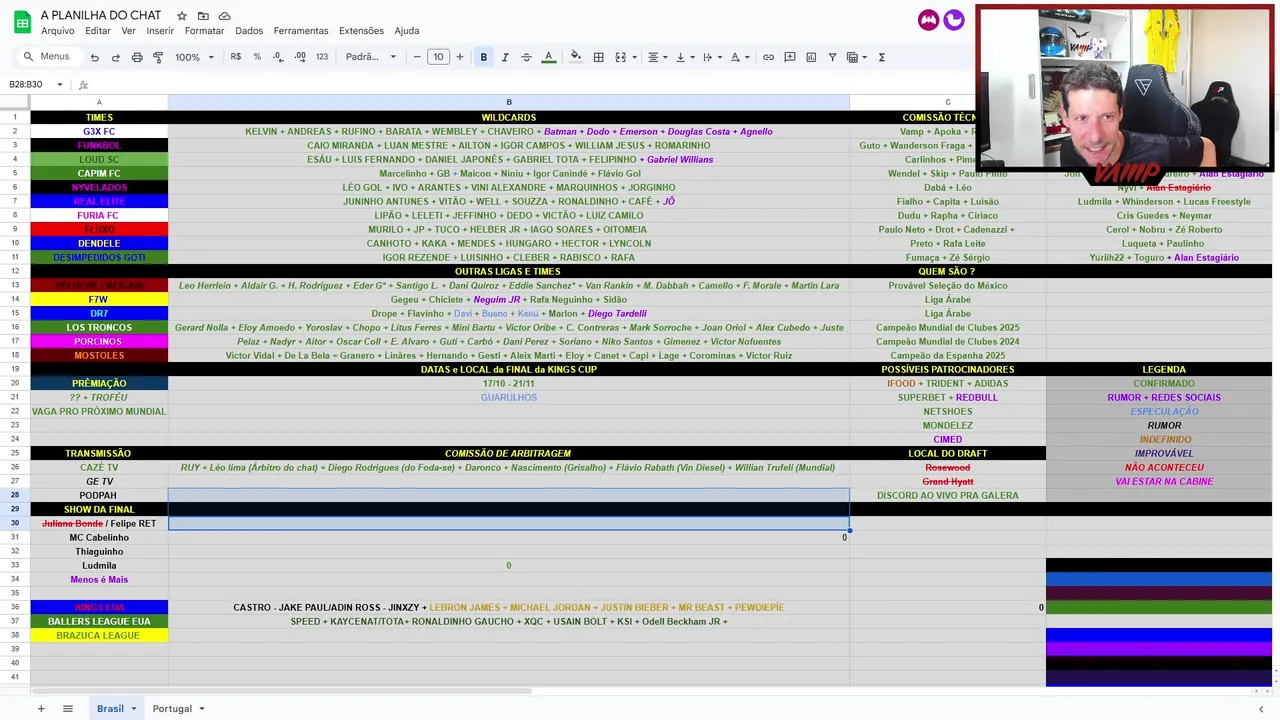1280x720 pixels.
Task: Toggle italic formatting
Action: pyautogui.click(x=505, y=57)
